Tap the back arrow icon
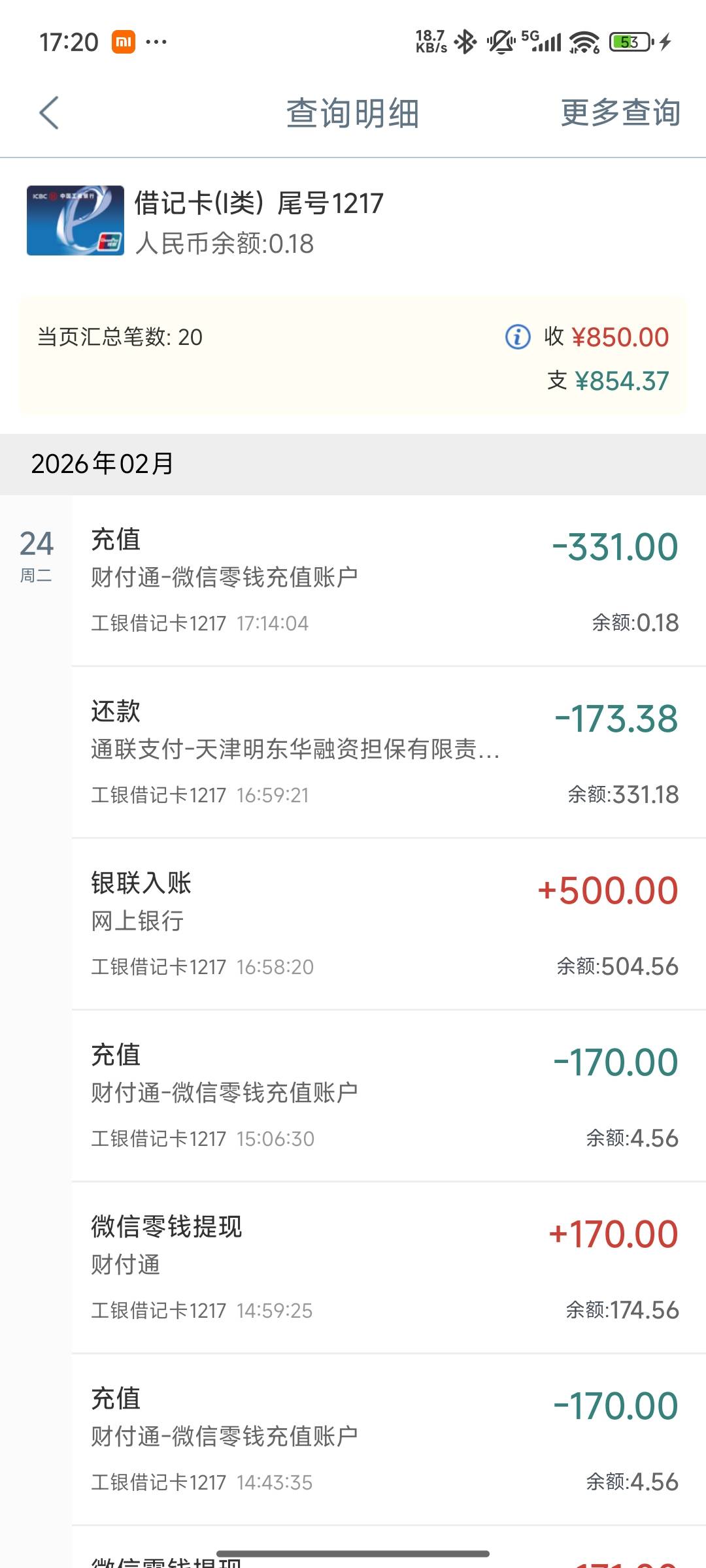This screenshot has width=706, height=1568. pyautogui.click(x=49, y=113)
